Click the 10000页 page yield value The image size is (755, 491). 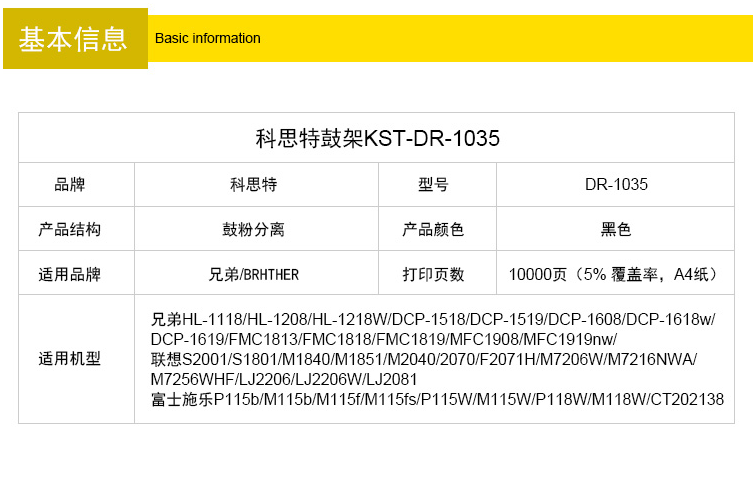click(x=615, y=274)
